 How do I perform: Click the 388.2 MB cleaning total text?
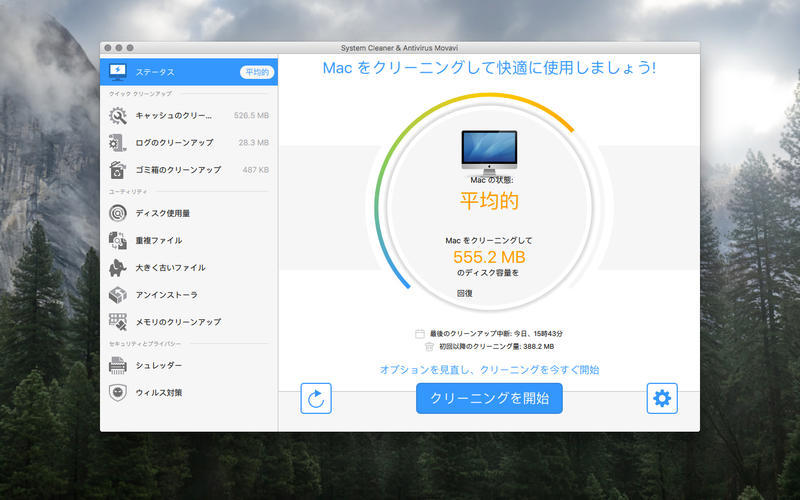coord(496,346)
